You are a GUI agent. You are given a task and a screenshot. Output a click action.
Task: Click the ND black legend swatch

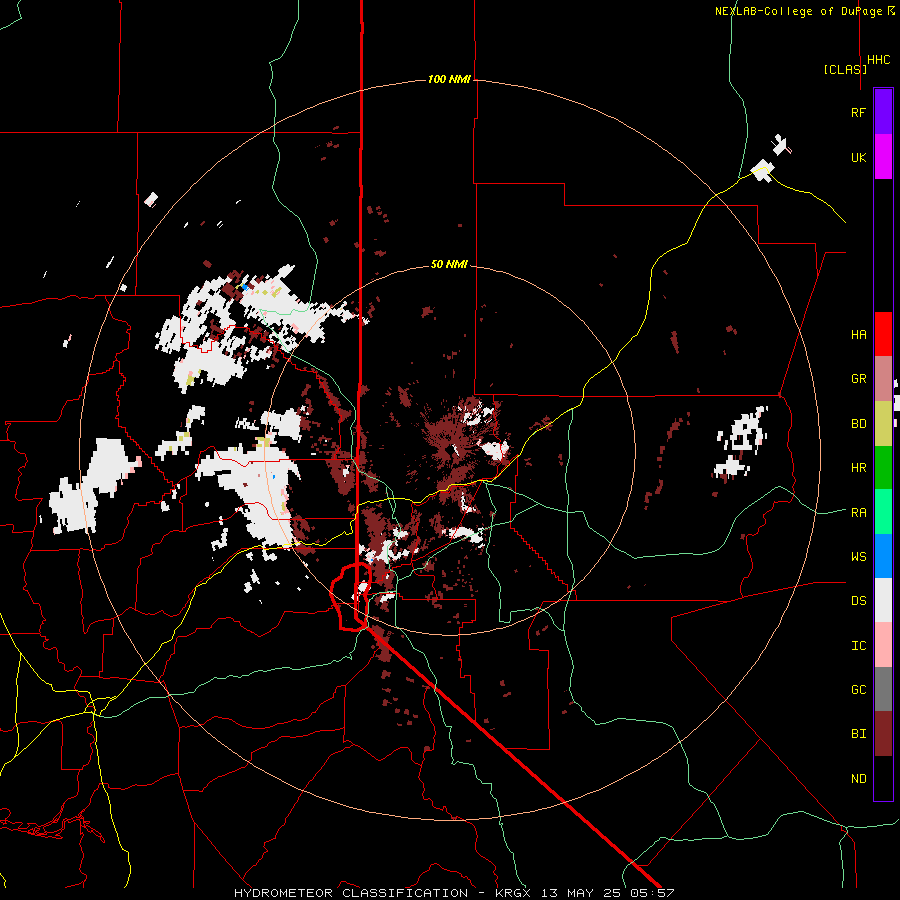click(x=883, y=778)
